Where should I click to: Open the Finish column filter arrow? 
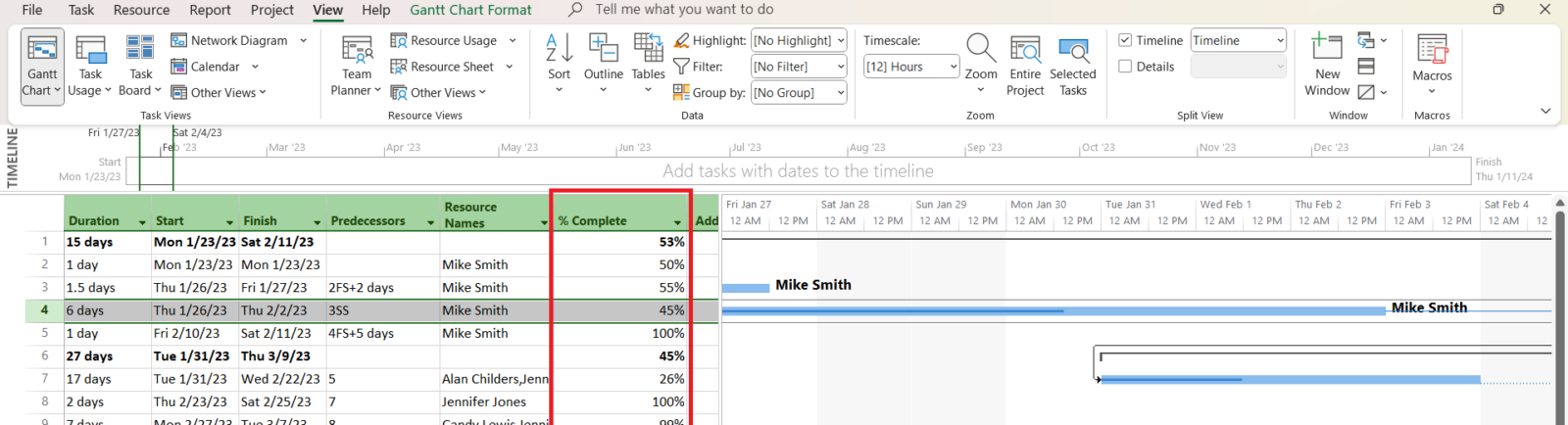317,222
